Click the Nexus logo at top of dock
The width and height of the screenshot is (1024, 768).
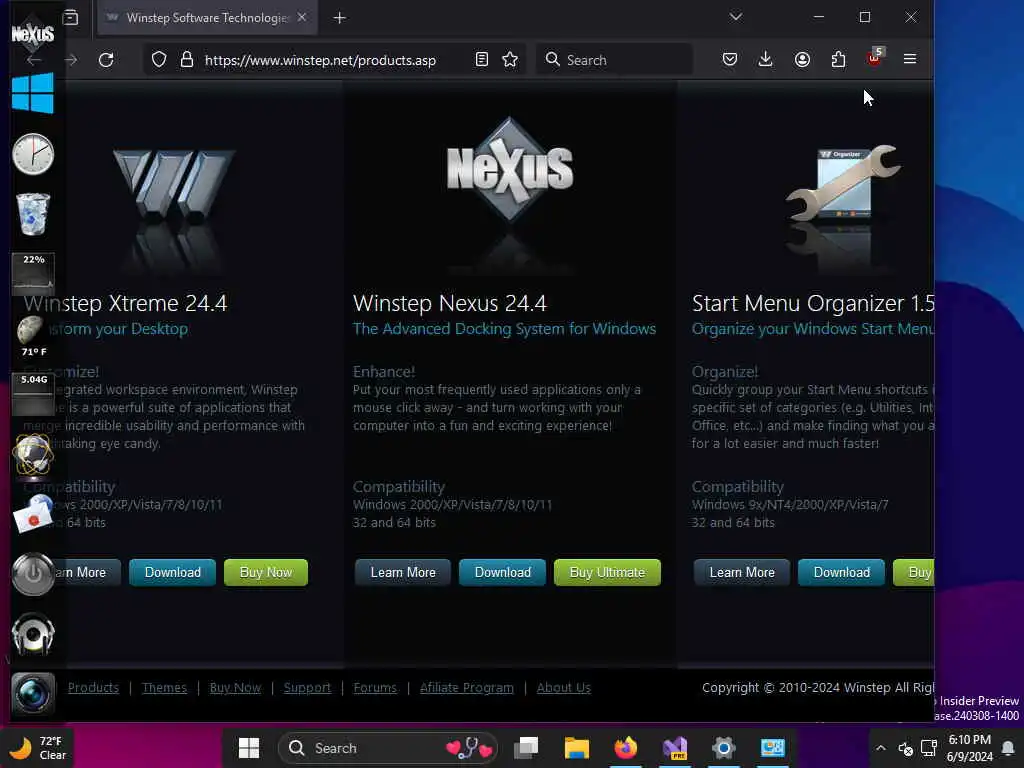[x=33, y=33]
